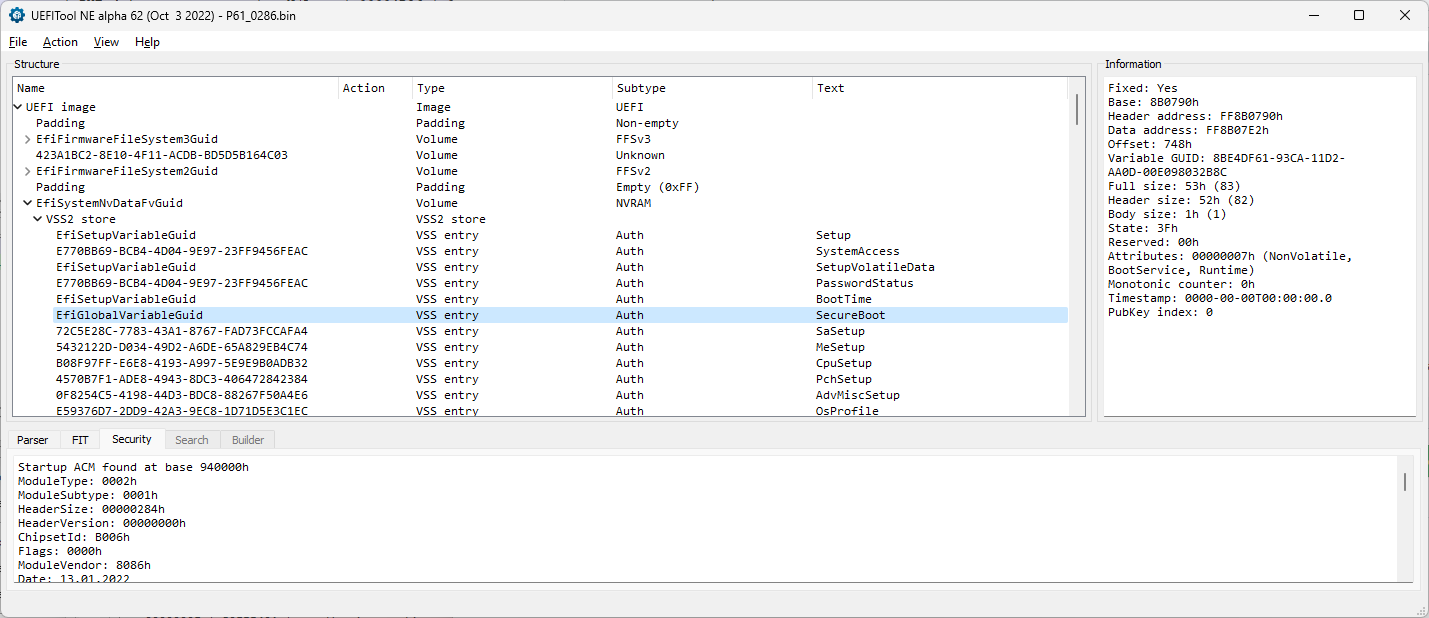Open the Action menu

[x=60, y=42]
